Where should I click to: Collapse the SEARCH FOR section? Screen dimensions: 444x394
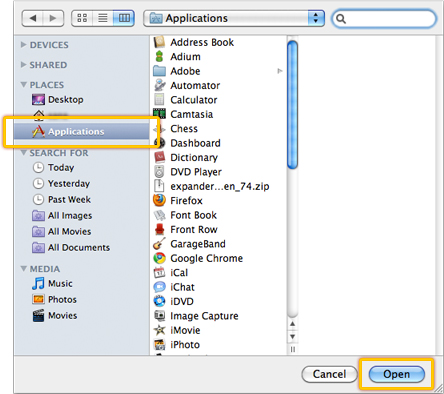pos(23,153)
